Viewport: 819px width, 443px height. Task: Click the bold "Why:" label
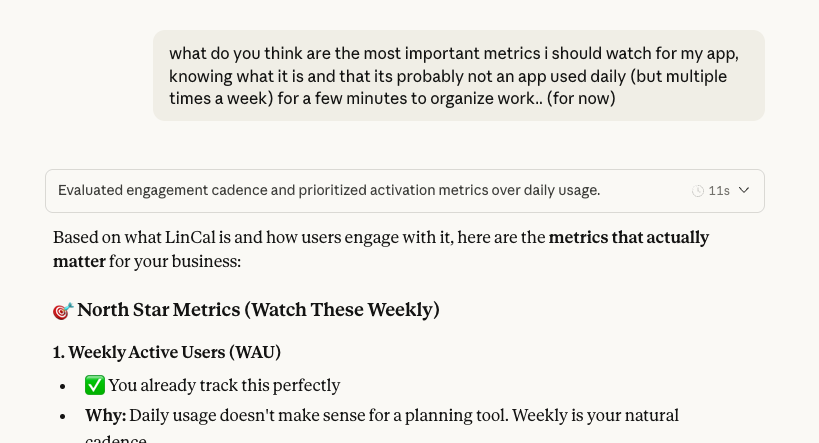pyautogui.click(x=105, y=415)
